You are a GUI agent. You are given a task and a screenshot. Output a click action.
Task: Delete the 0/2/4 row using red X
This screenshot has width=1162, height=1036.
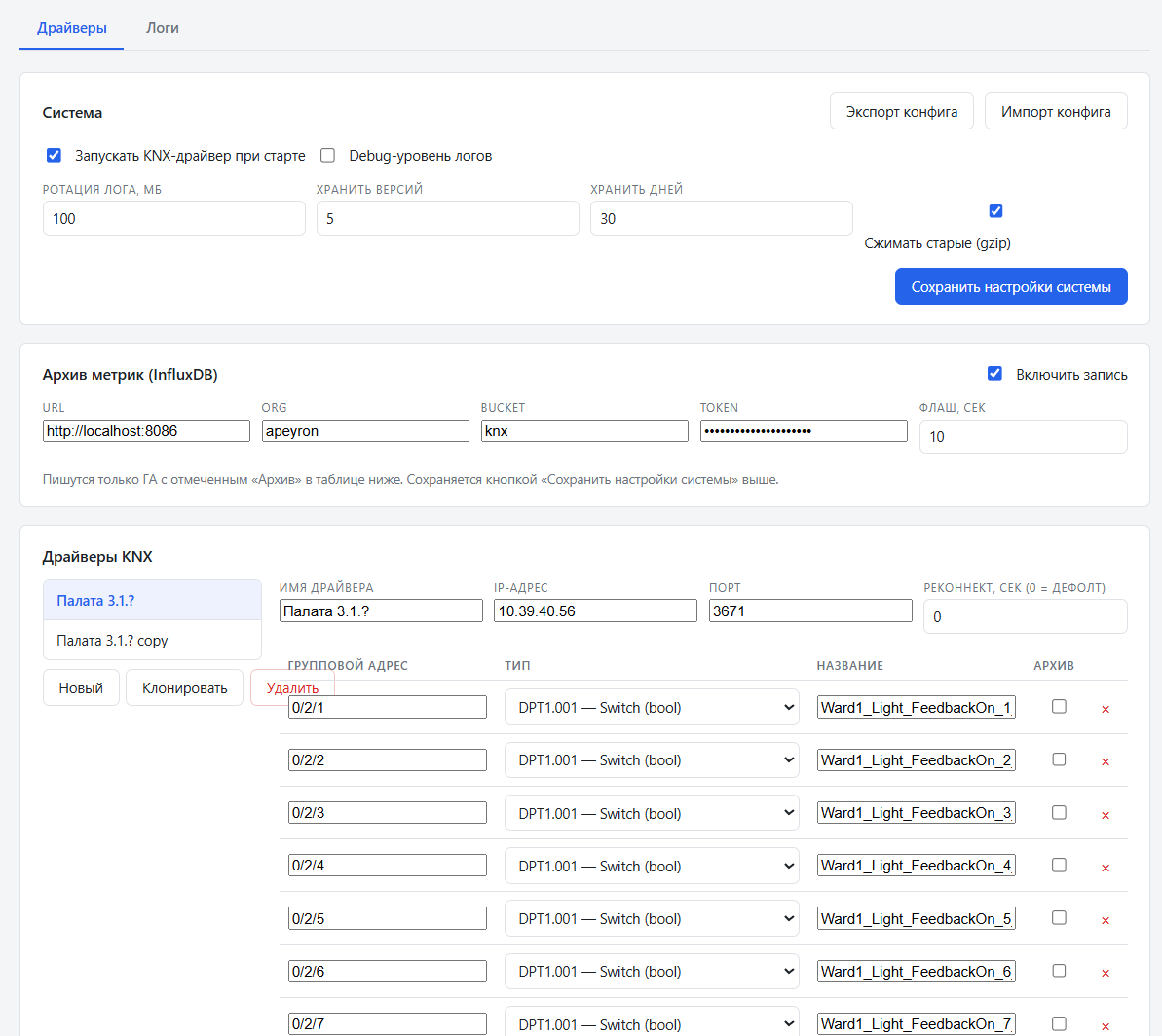[x=1105, y=868]
